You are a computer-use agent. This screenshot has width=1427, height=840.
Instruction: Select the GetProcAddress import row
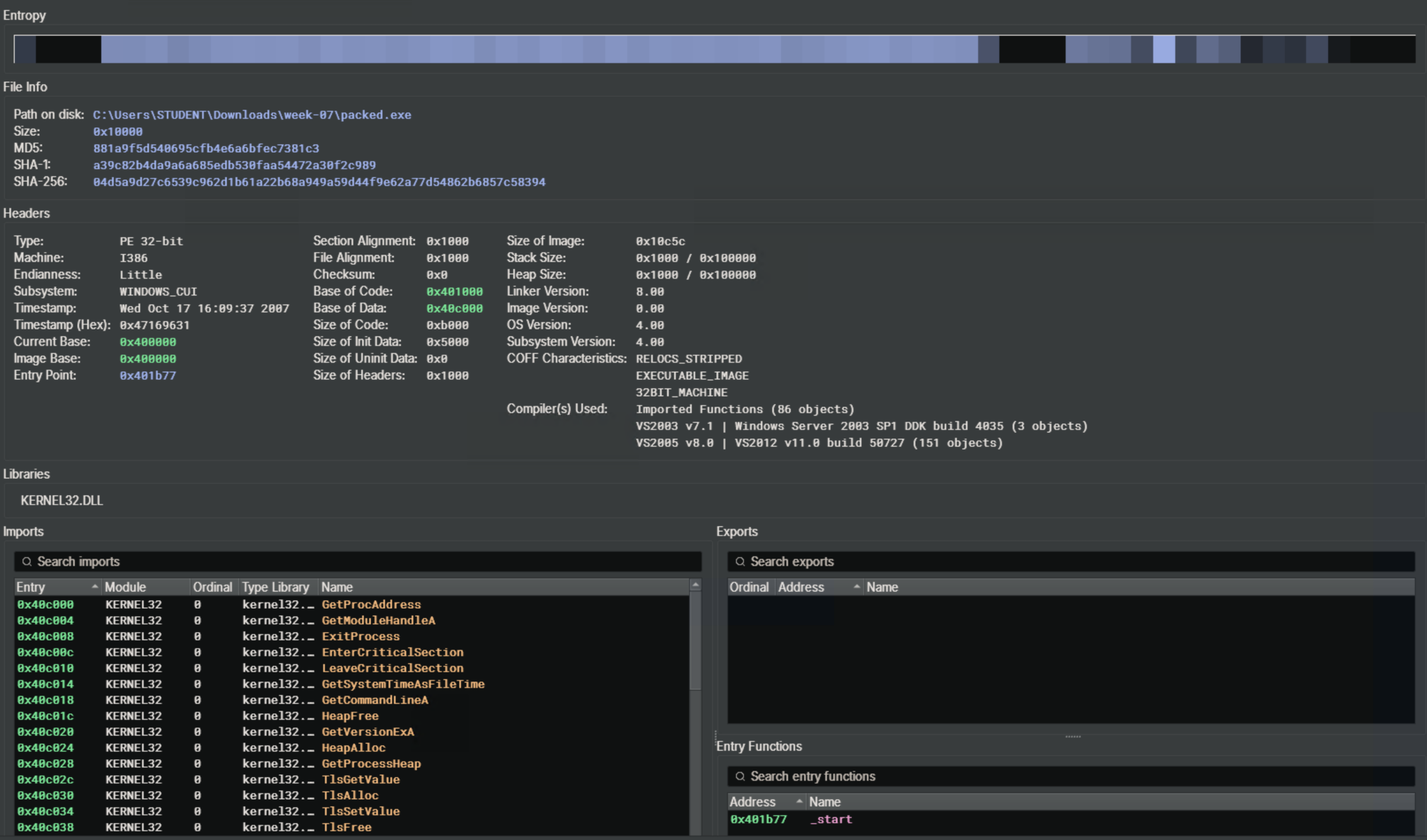[x=371, y=605]
